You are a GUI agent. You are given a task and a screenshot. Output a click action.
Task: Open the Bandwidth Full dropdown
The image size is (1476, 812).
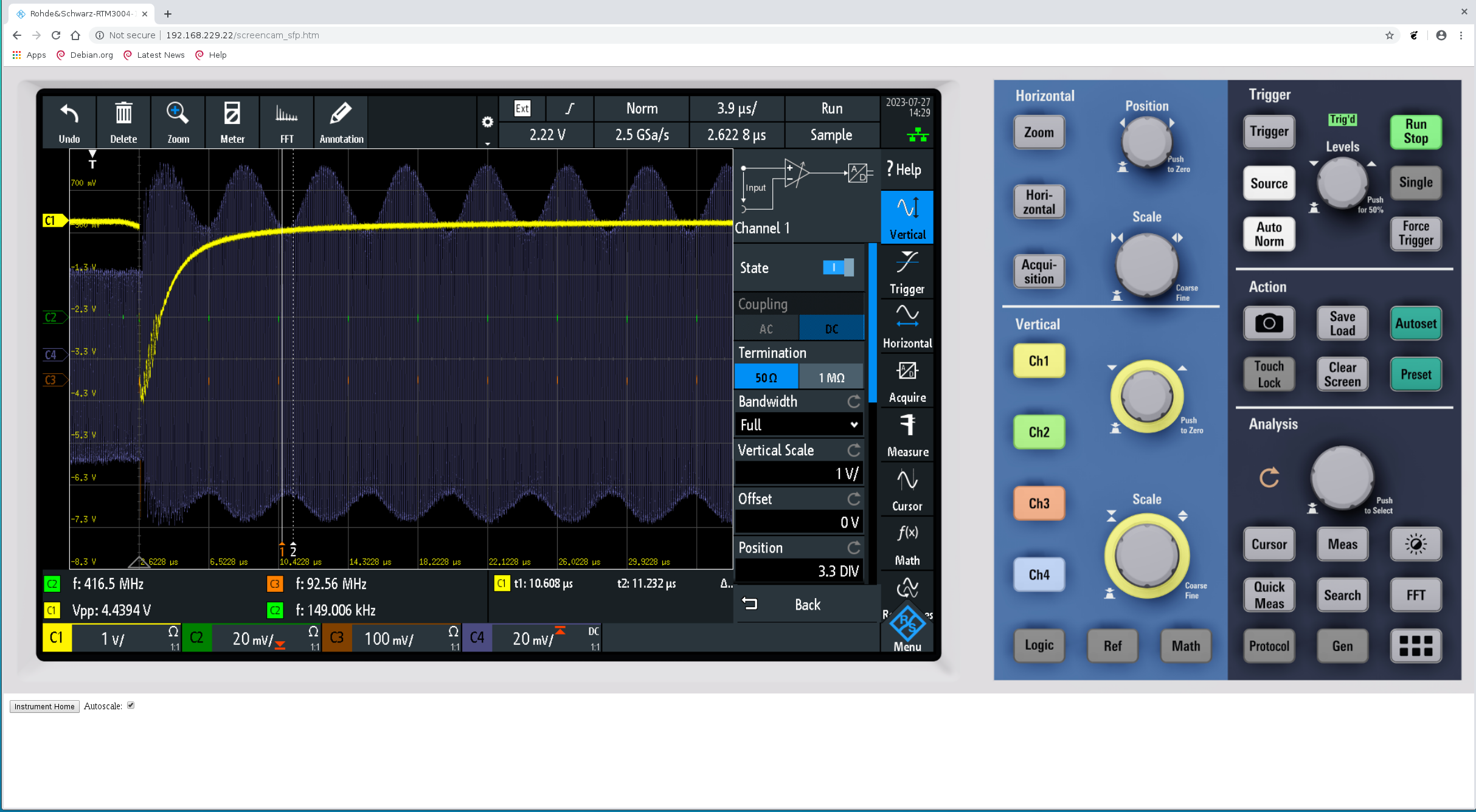(799, 425)
